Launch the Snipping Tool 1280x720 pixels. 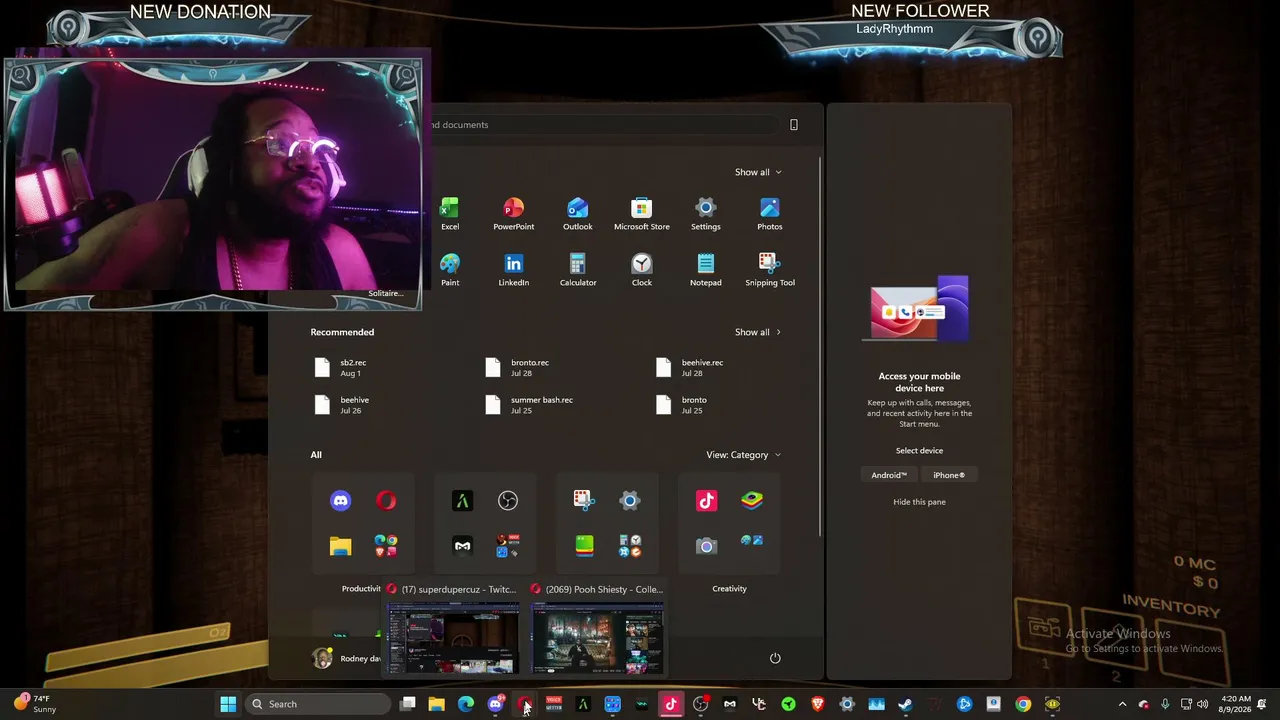pos(769,269)
